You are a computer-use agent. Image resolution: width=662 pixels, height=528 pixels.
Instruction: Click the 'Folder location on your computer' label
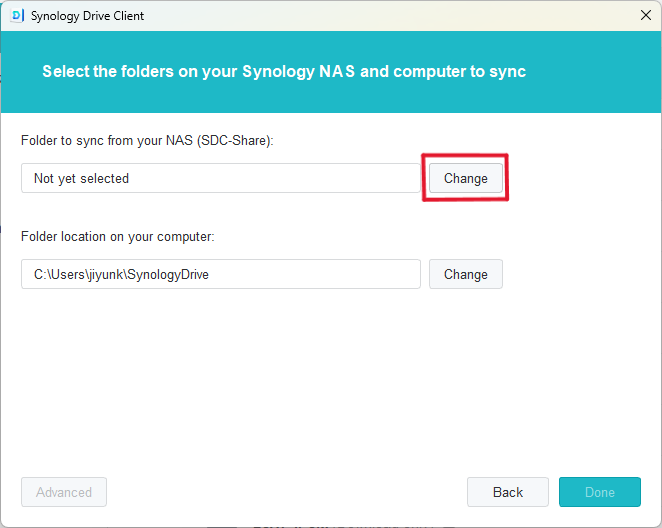[x=118, y=237]
